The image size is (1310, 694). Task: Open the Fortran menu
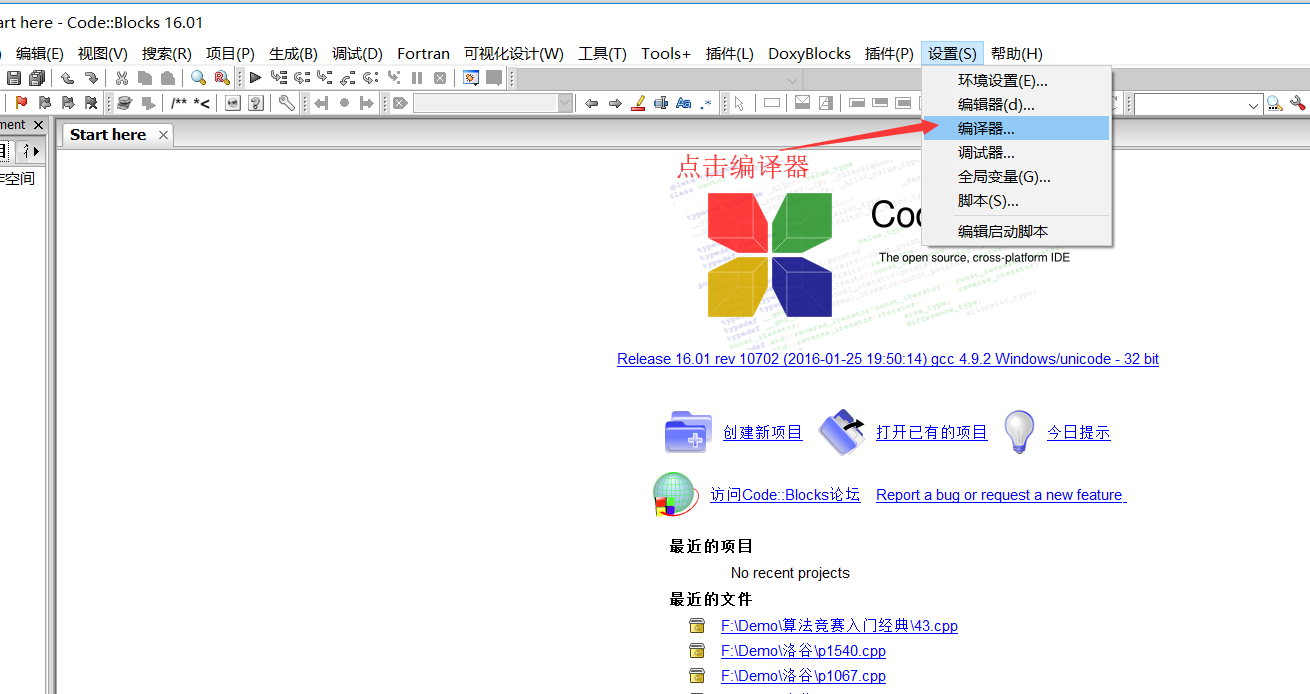click(423, 54)
